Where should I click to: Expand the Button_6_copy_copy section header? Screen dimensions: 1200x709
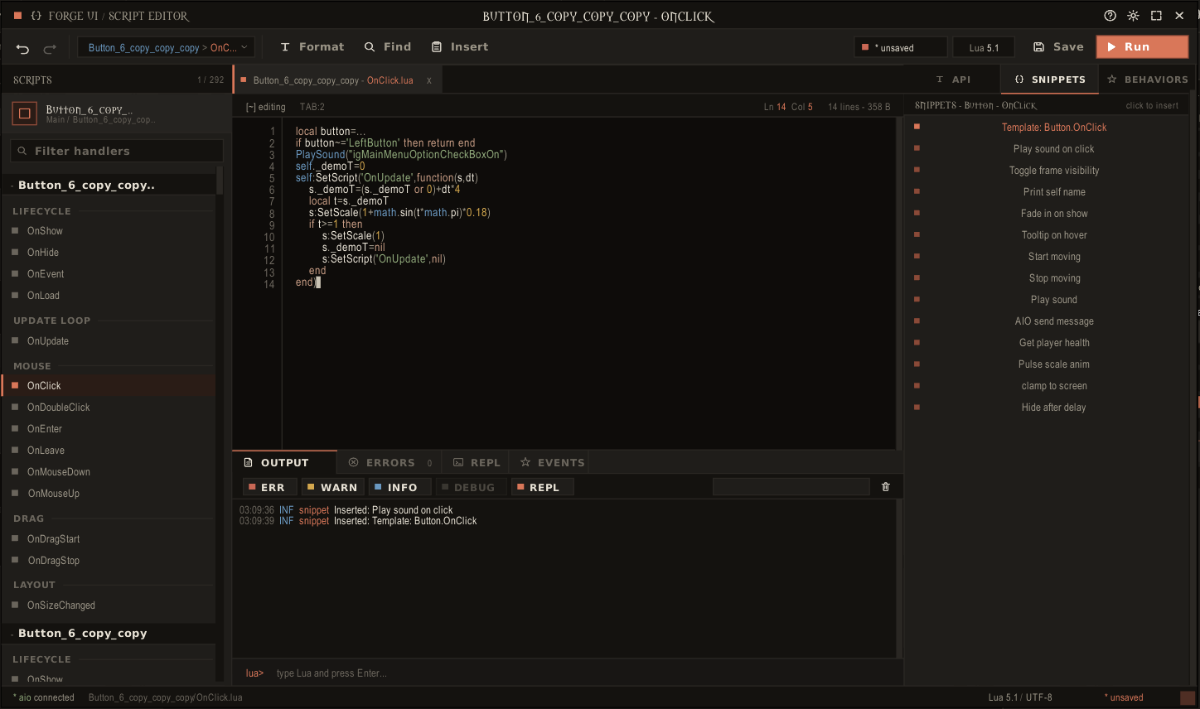[x=109, y=633]
